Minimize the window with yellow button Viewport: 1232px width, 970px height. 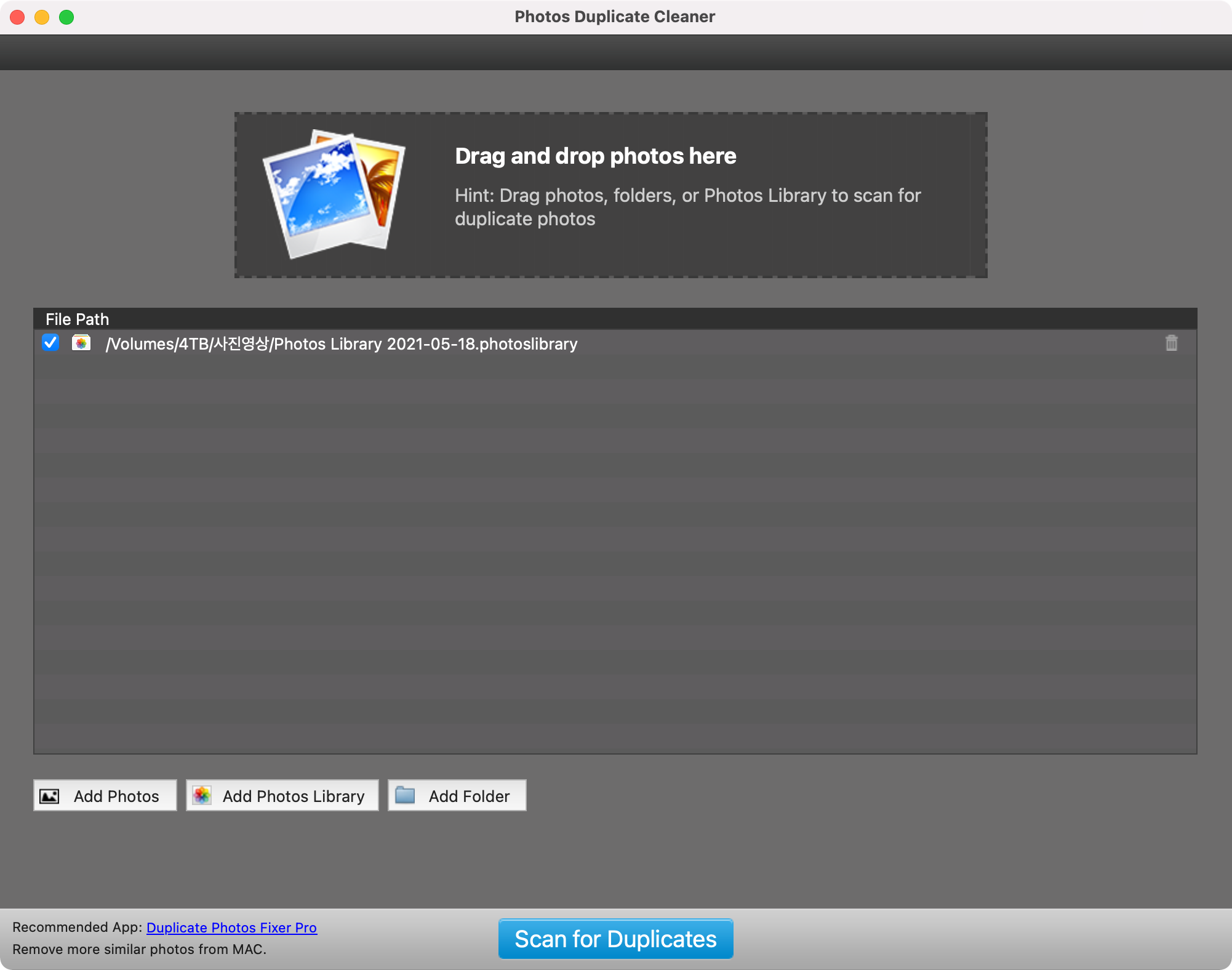[42, 17]
